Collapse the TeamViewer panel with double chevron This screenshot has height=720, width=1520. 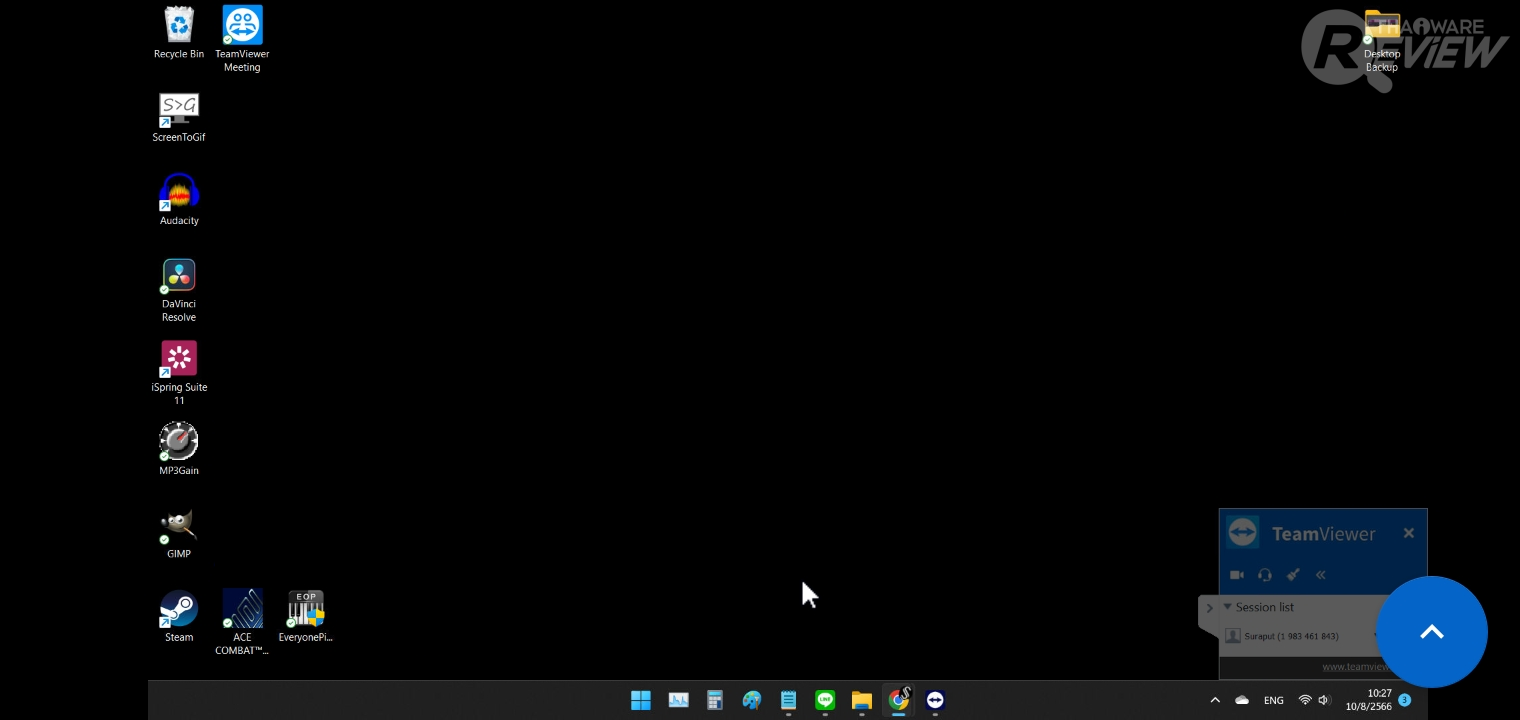pyautogui.click(x=1321, y=575)
